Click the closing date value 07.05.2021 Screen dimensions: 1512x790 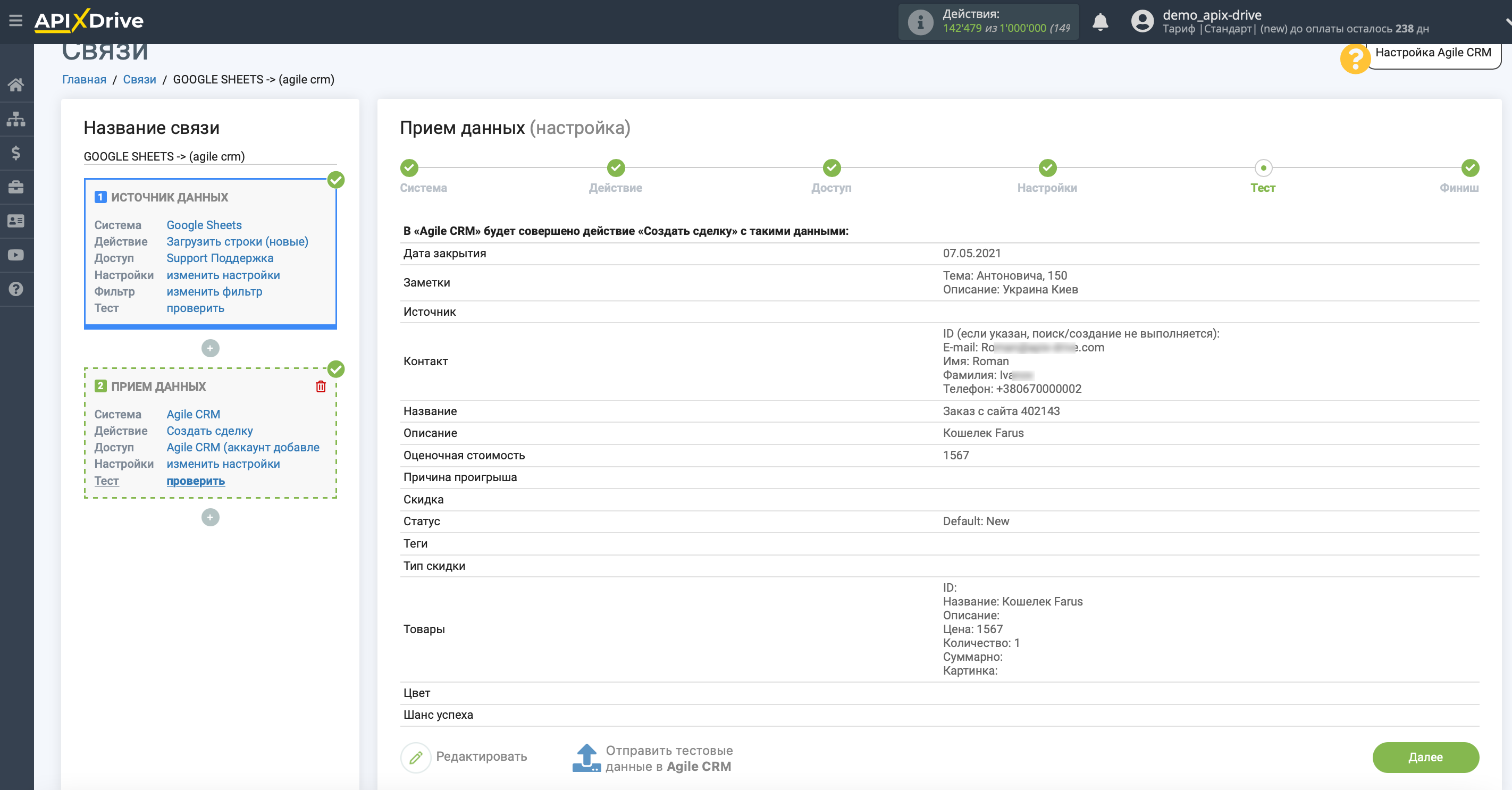(971, 254)
